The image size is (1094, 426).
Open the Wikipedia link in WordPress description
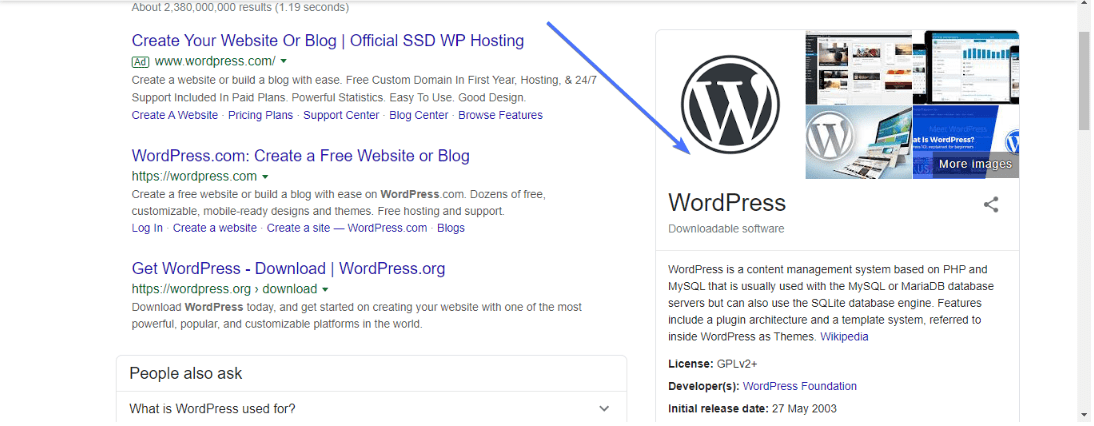(x=844, y=337)
